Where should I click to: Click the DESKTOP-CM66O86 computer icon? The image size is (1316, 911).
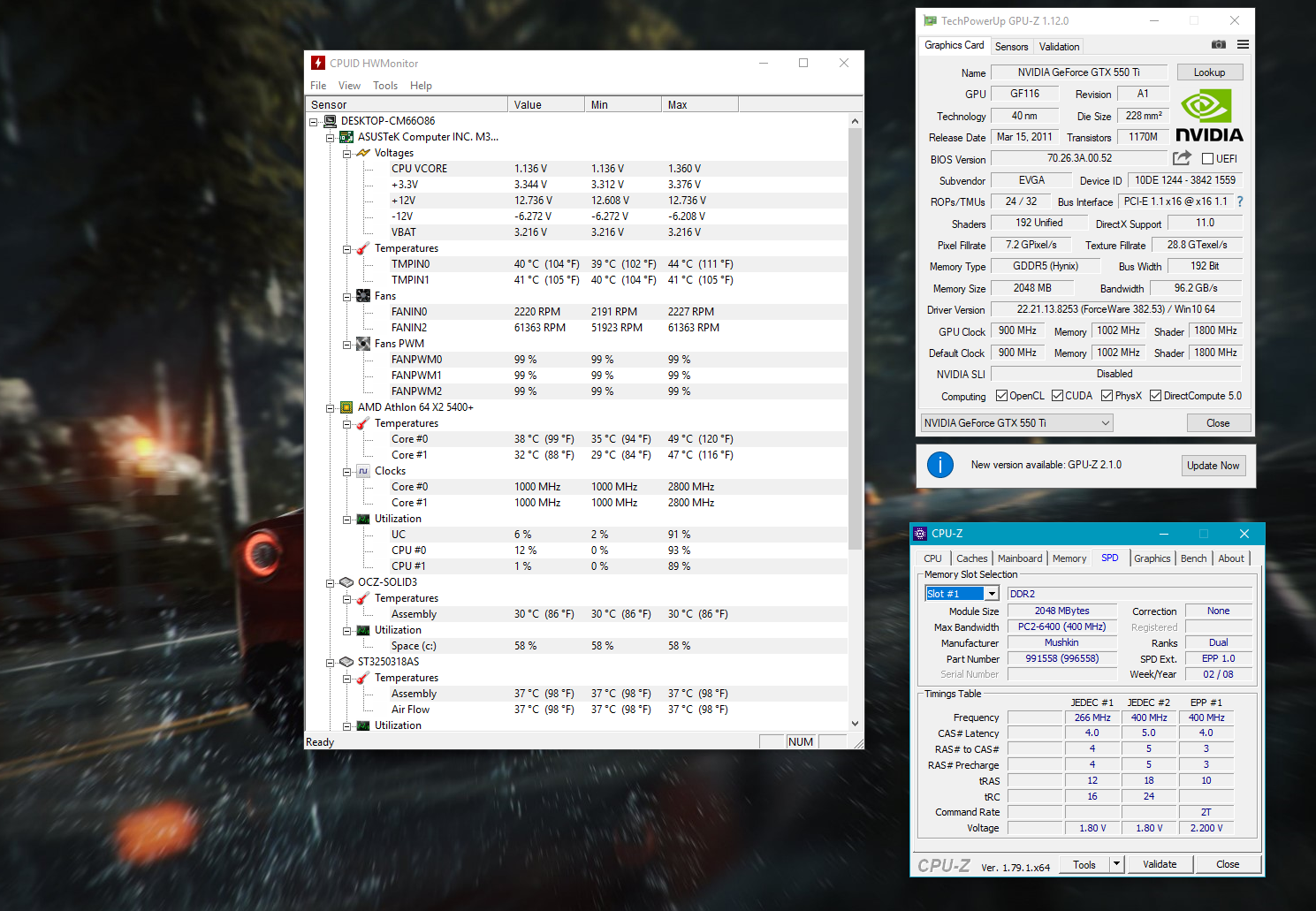pos(331,121)
